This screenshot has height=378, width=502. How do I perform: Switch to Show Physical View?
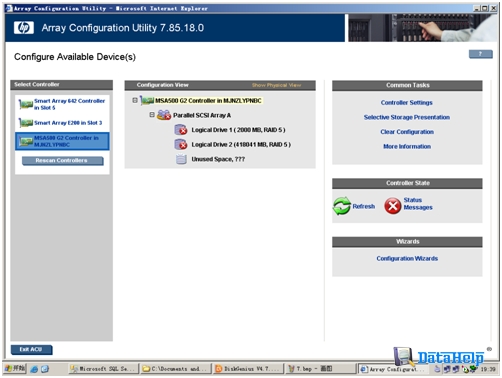276,85
